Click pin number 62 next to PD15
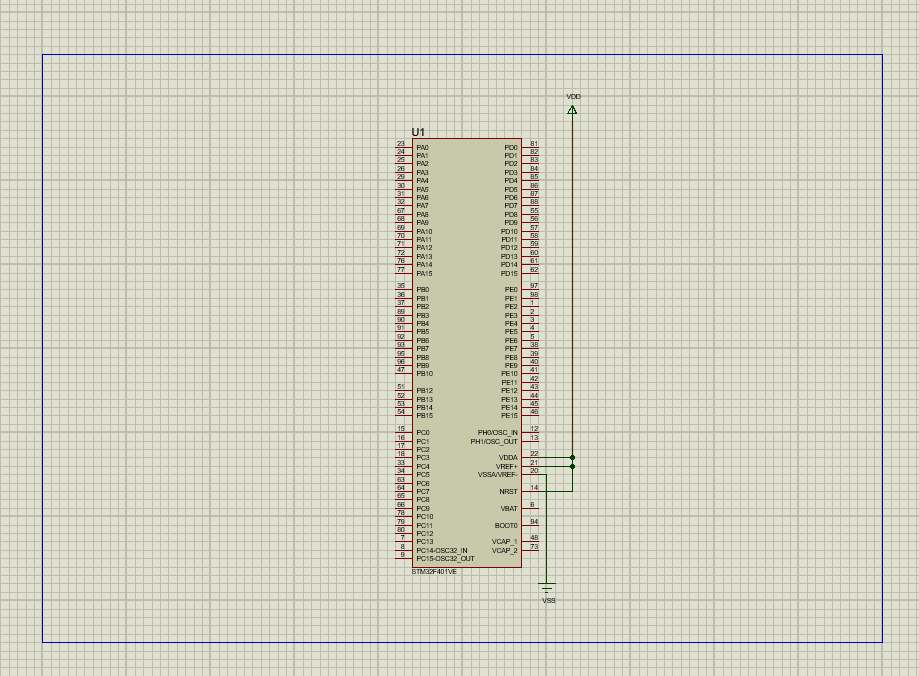The width and height of the screenshot is (919, 676). click(534, 270)
